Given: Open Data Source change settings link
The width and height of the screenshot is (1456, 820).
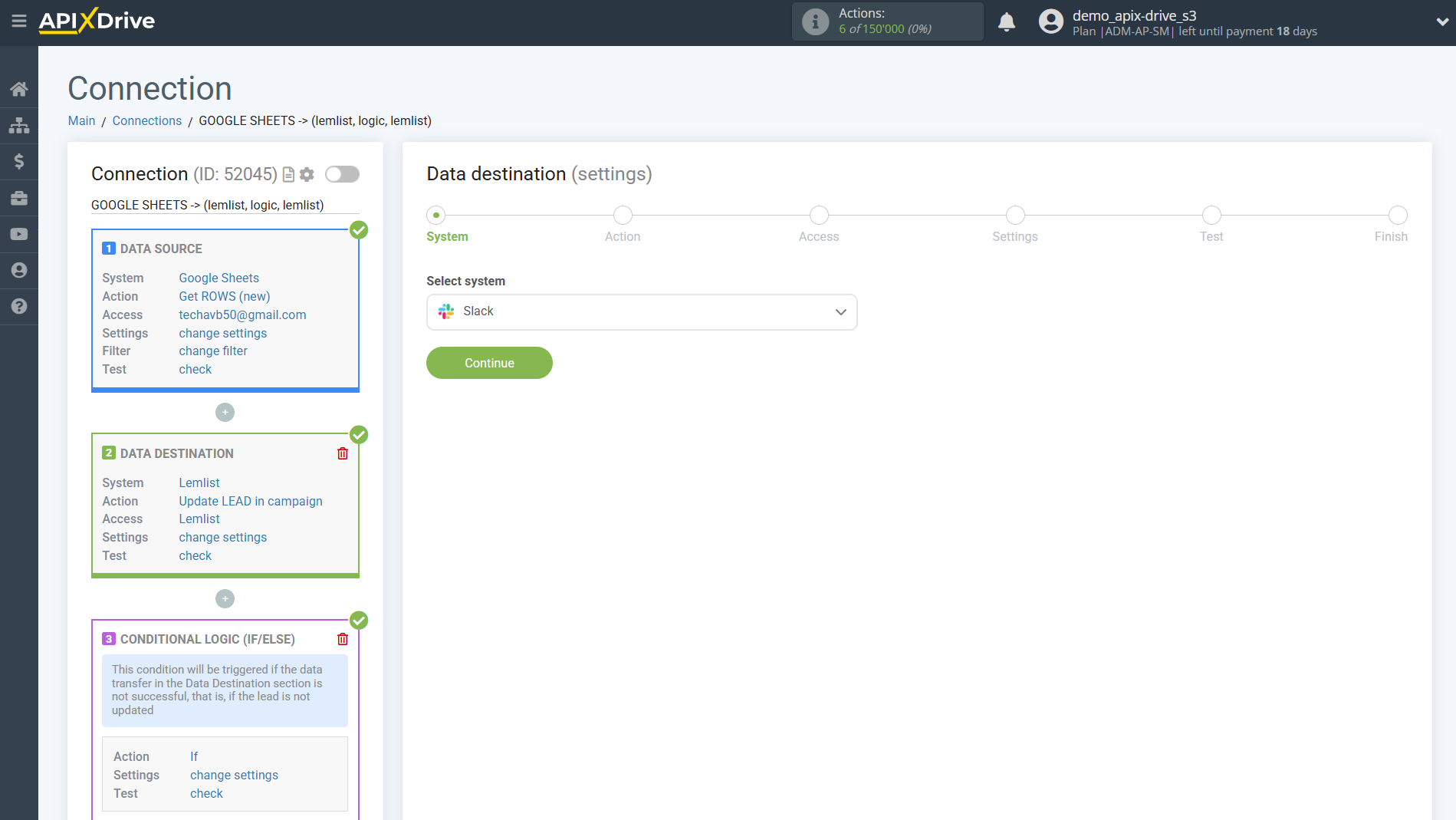Looking at the screenshot, I should (x=223, y=333).
